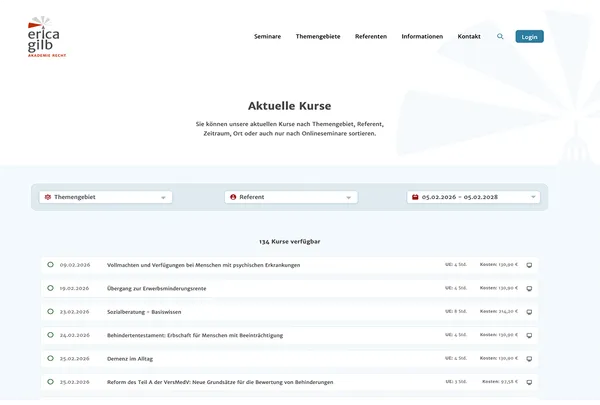
Task: Click the erica gilb logo
Action: point(47,37)
